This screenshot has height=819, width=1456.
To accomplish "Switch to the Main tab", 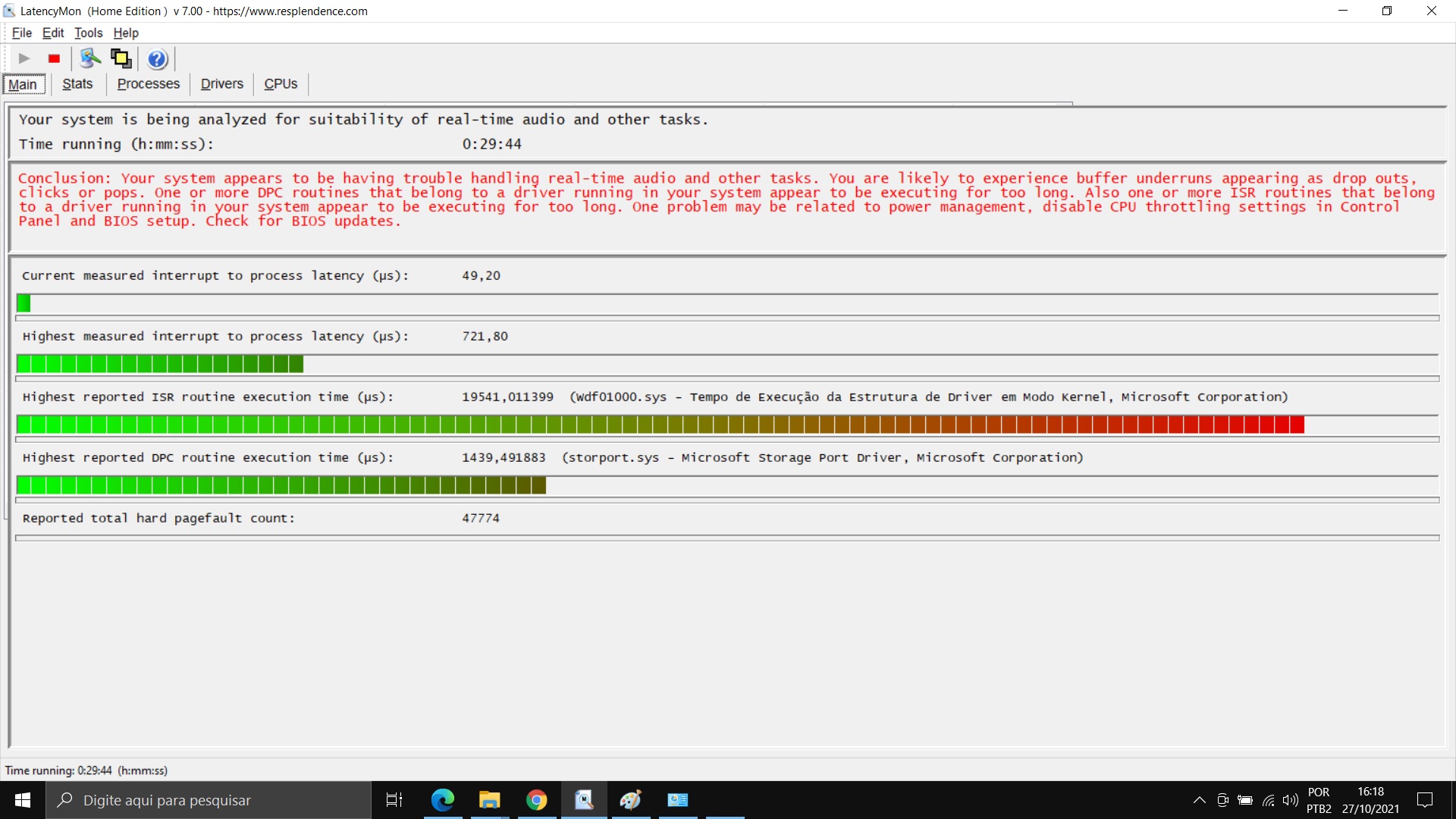I will [x=23, y=84].
